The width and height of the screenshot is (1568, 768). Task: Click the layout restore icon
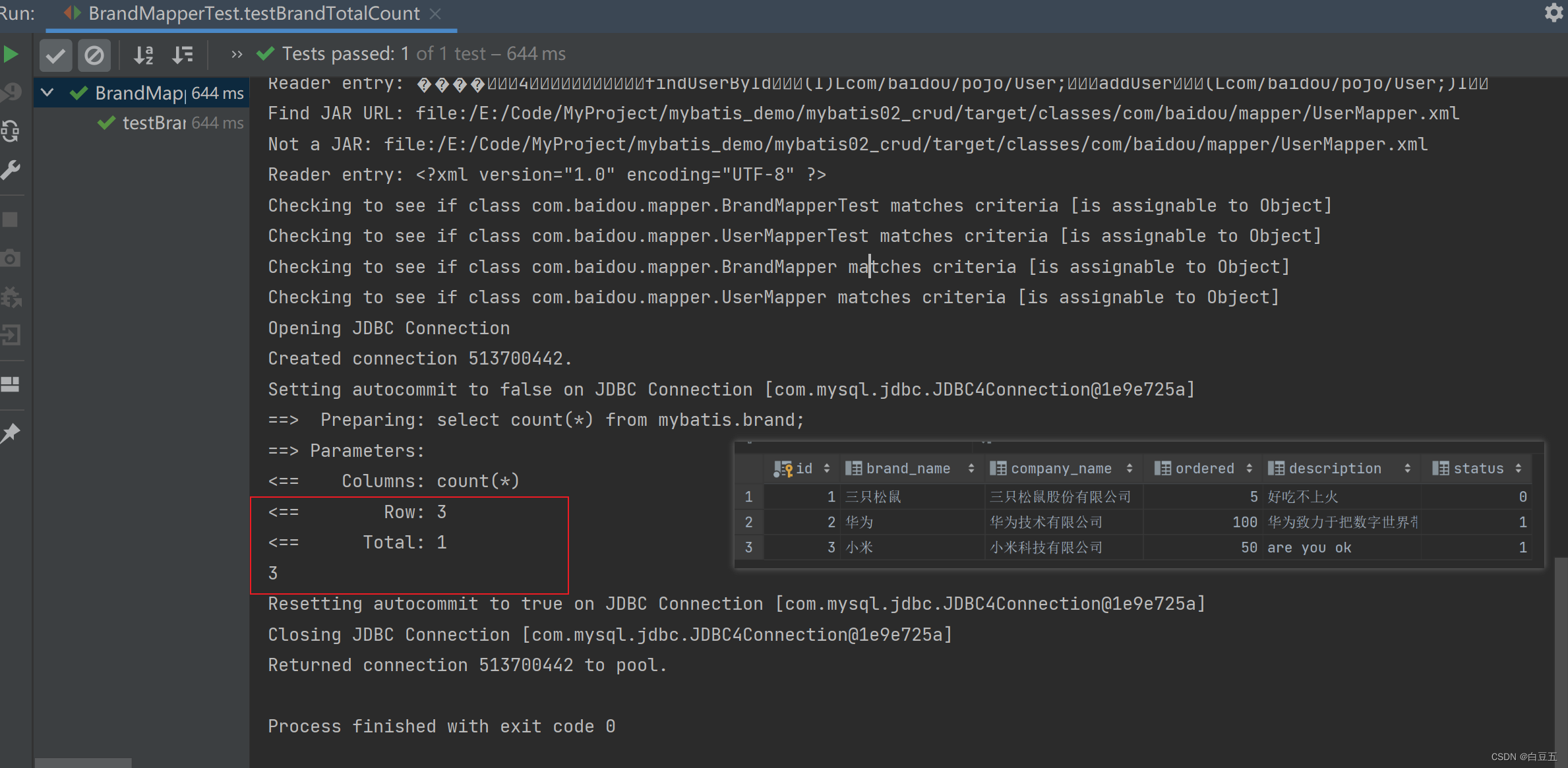pyautogui.click(x=11, y=384)
